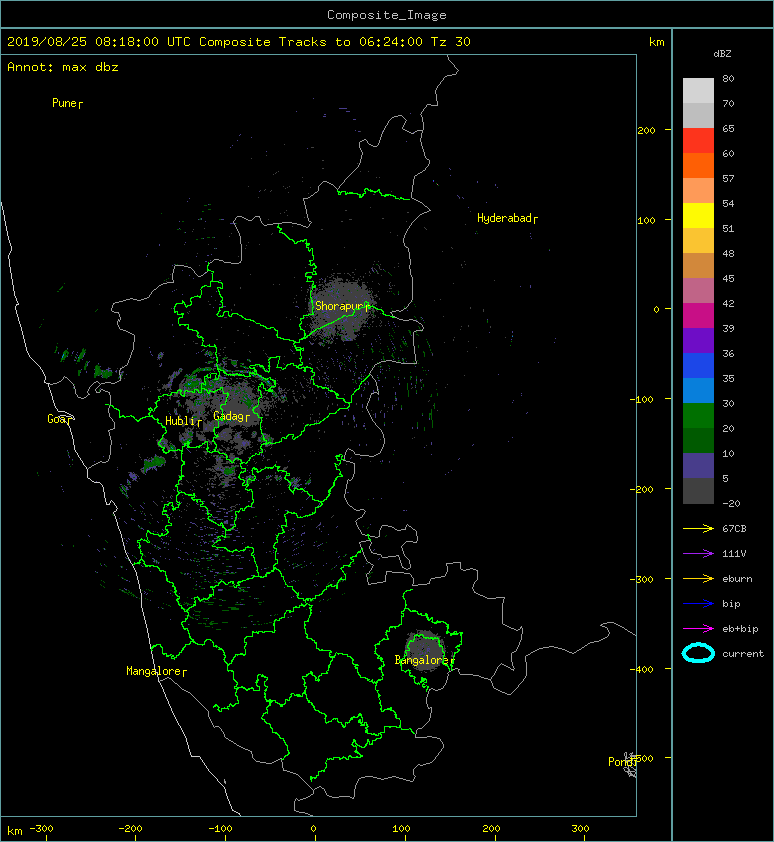The image size is (774, 842).
Task: Click the Composite_Image title text
Action: 387,15
